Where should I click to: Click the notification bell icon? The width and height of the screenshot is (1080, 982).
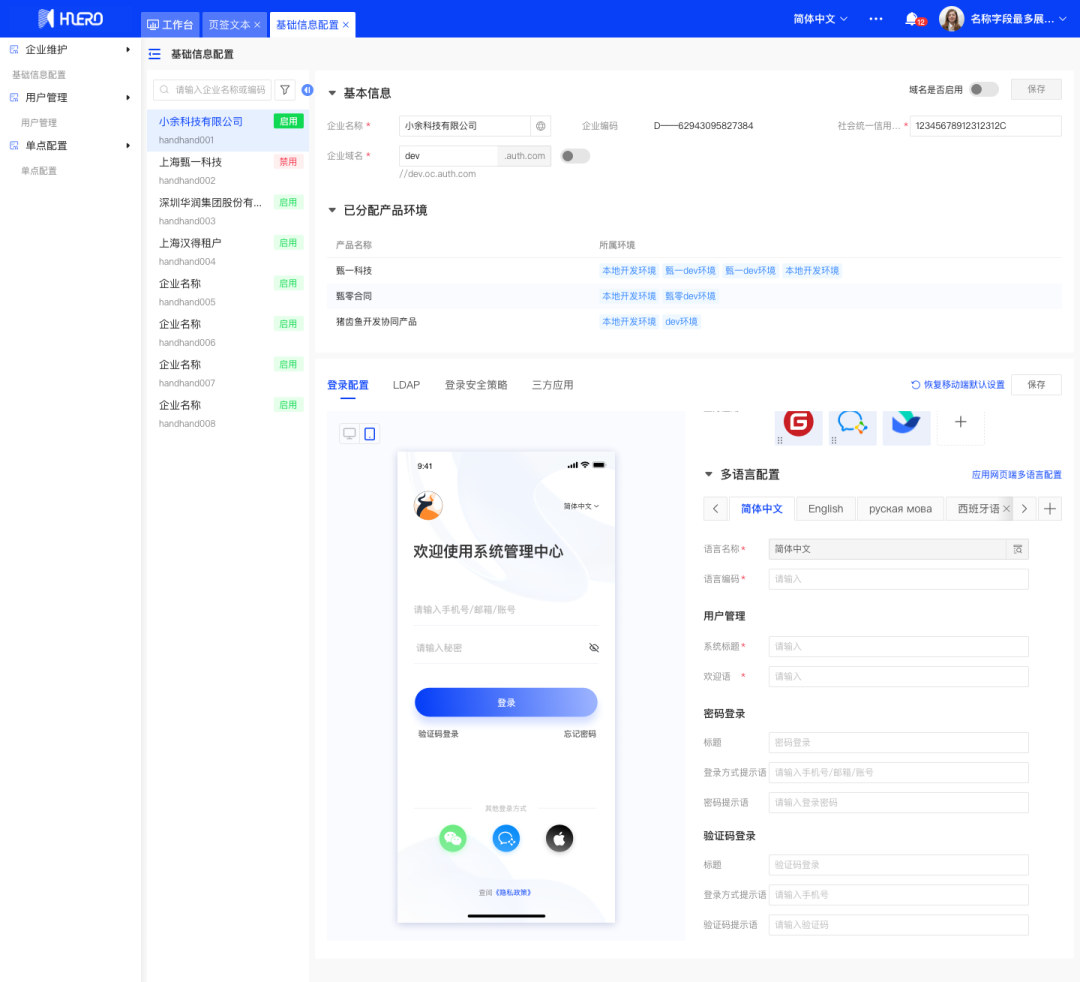(911, 19)
